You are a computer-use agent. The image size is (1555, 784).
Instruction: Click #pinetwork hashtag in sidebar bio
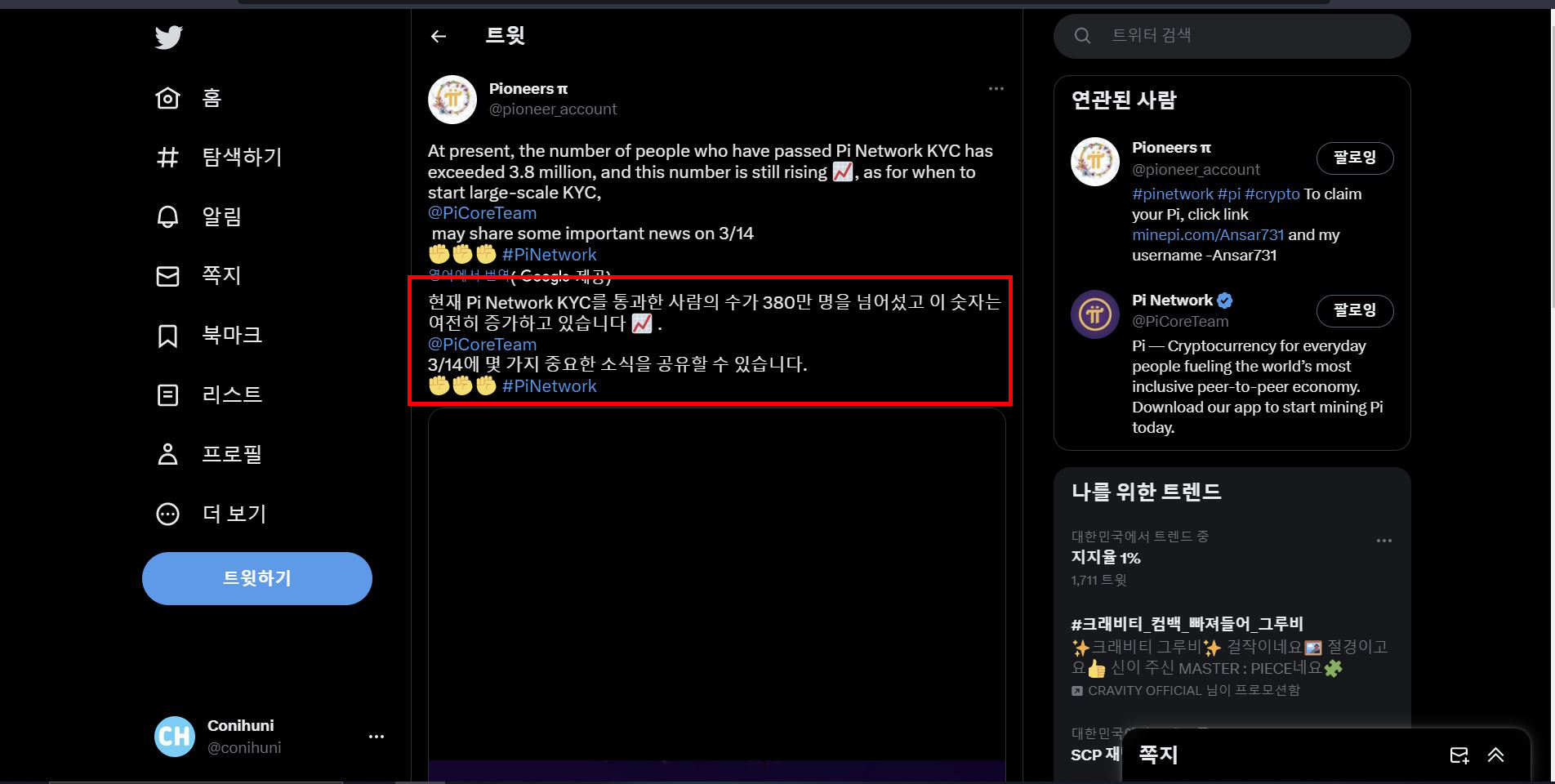pyautogui.click(x=1173, y=194)
